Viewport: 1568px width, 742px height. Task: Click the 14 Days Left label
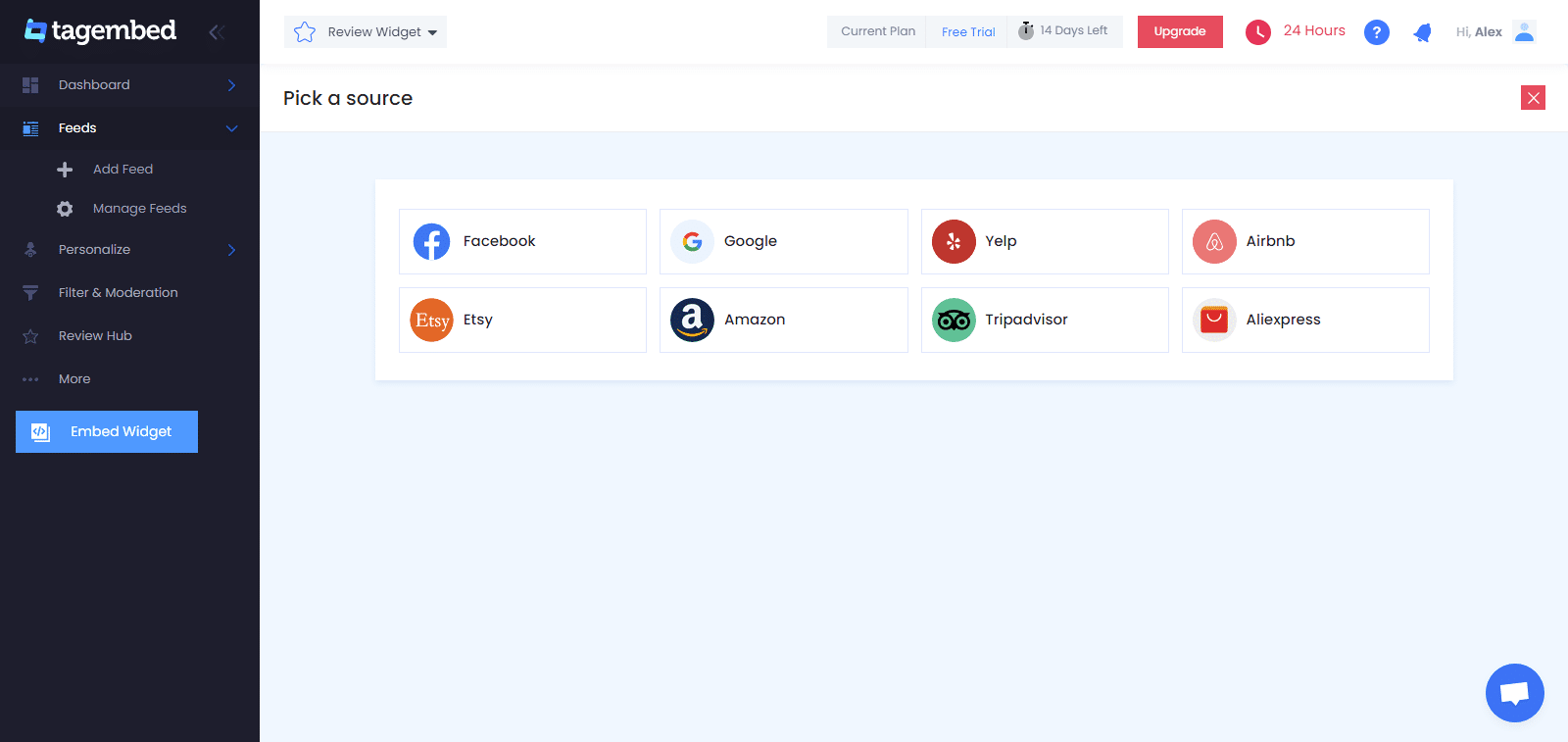1074,30
